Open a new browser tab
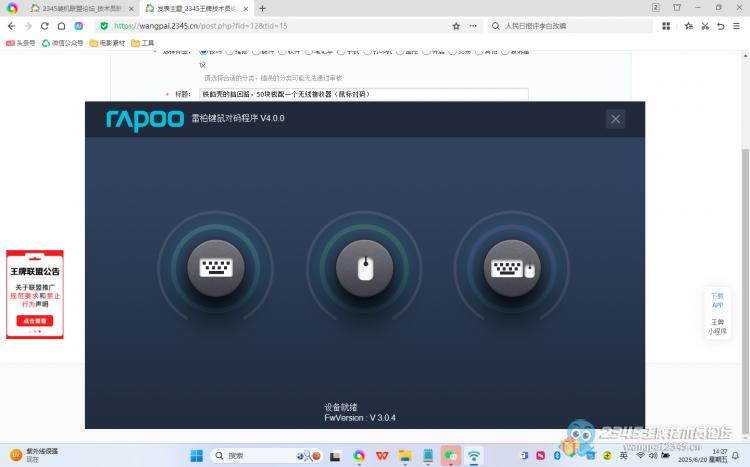Screen dimensions: 750x467 coord(262,8)
